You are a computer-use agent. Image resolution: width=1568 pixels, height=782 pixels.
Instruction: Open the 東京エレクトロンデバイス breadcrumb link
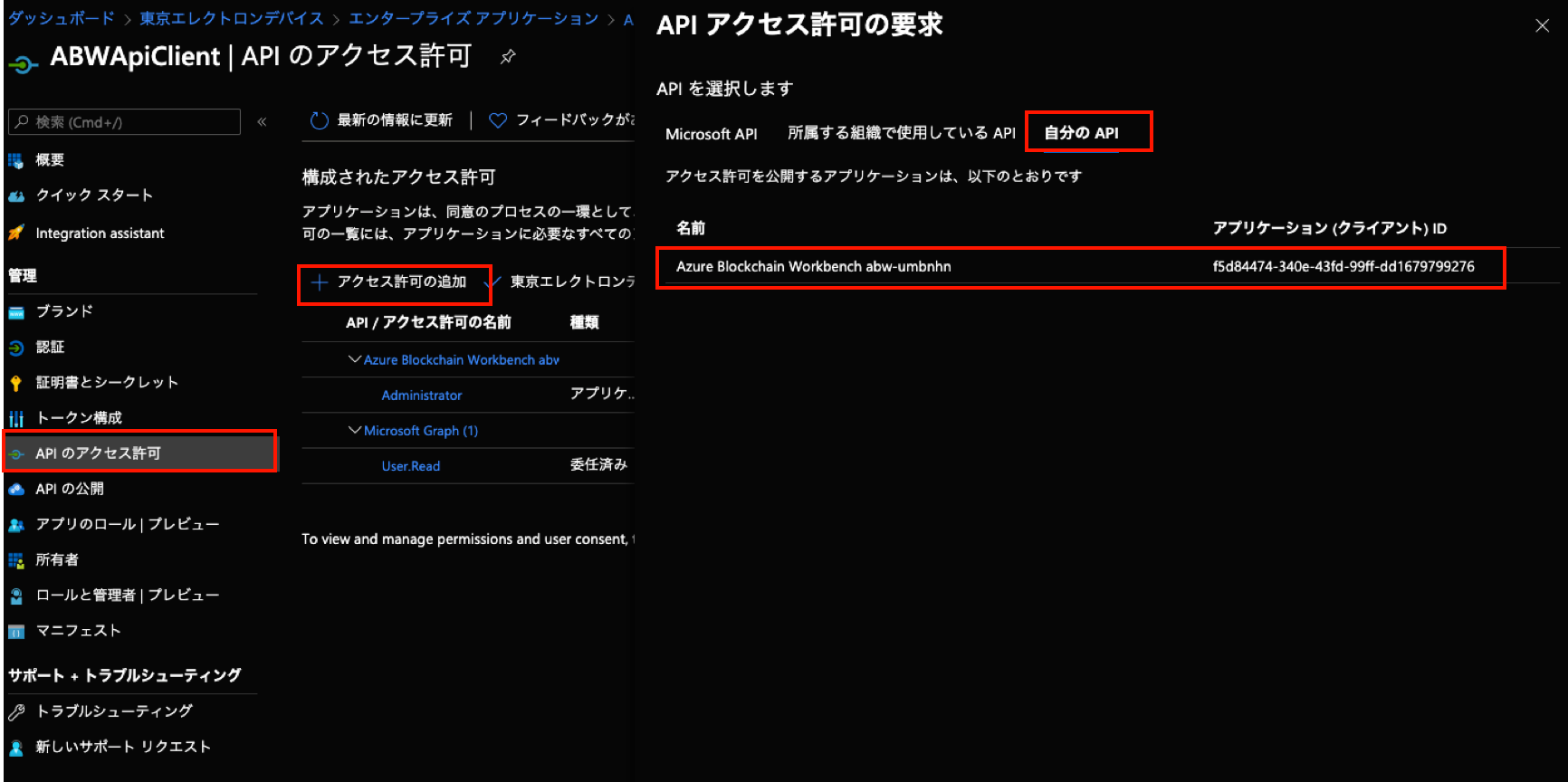[x=232, y=18]
